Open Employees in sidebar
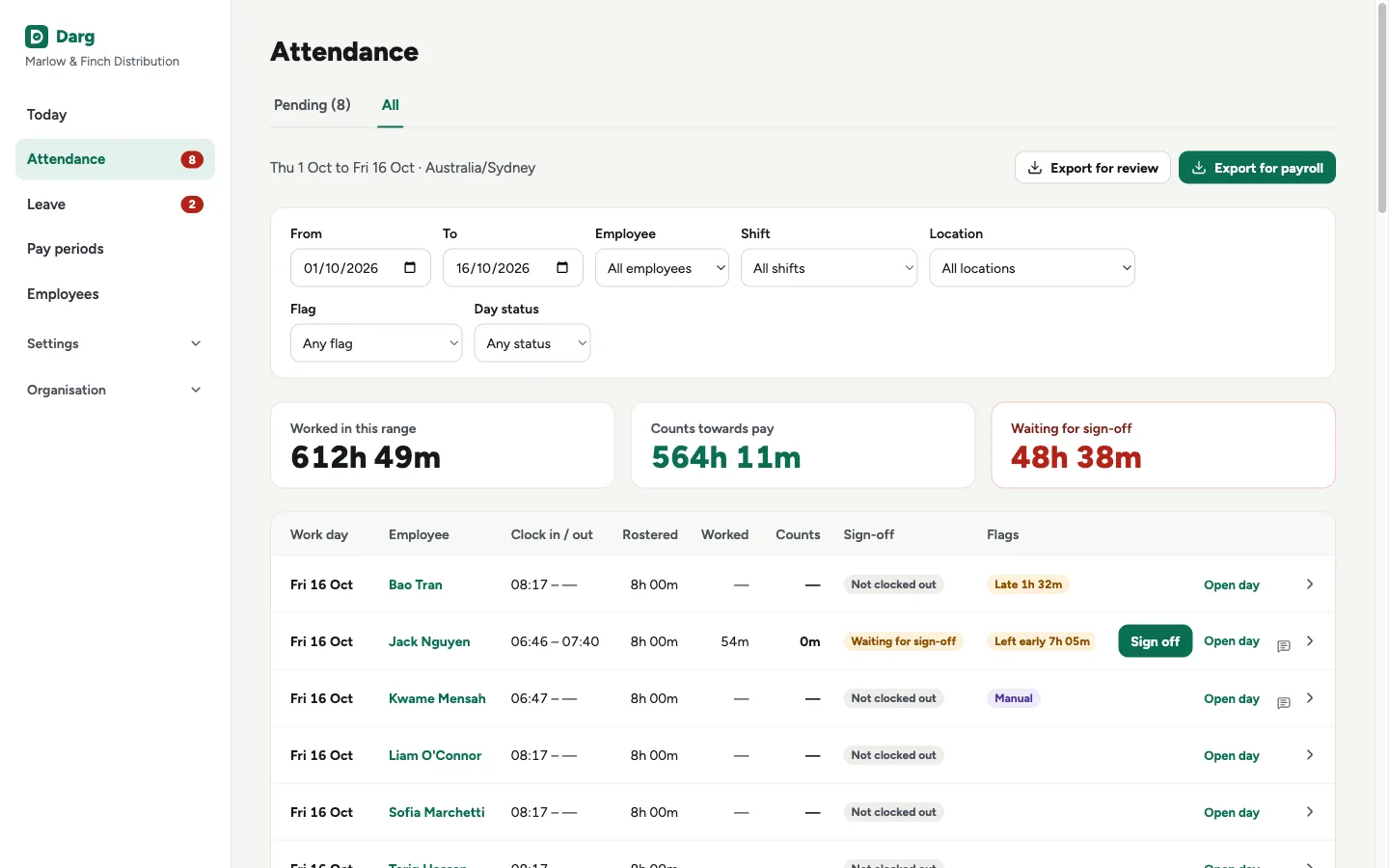This screenshot has height=868, width=1389. 115,294
